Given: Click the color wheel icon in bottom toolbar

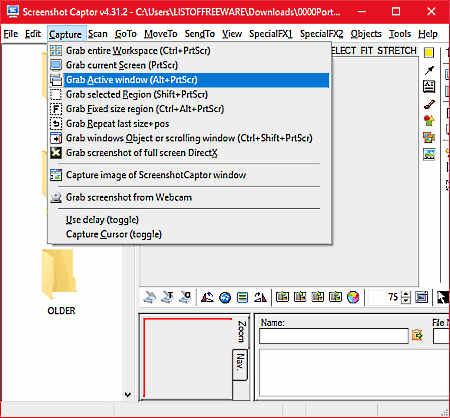Looking at the screenshot, I should tap(353, 297).
